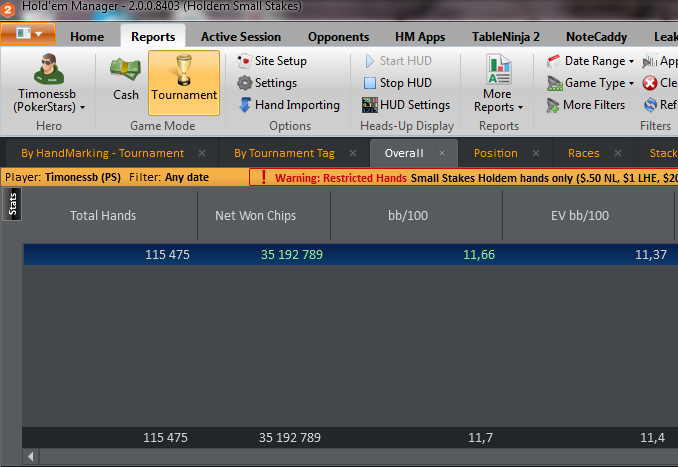678x467 pixels.
Task: Open the HM Apps tab
Action: click(420, 37)
